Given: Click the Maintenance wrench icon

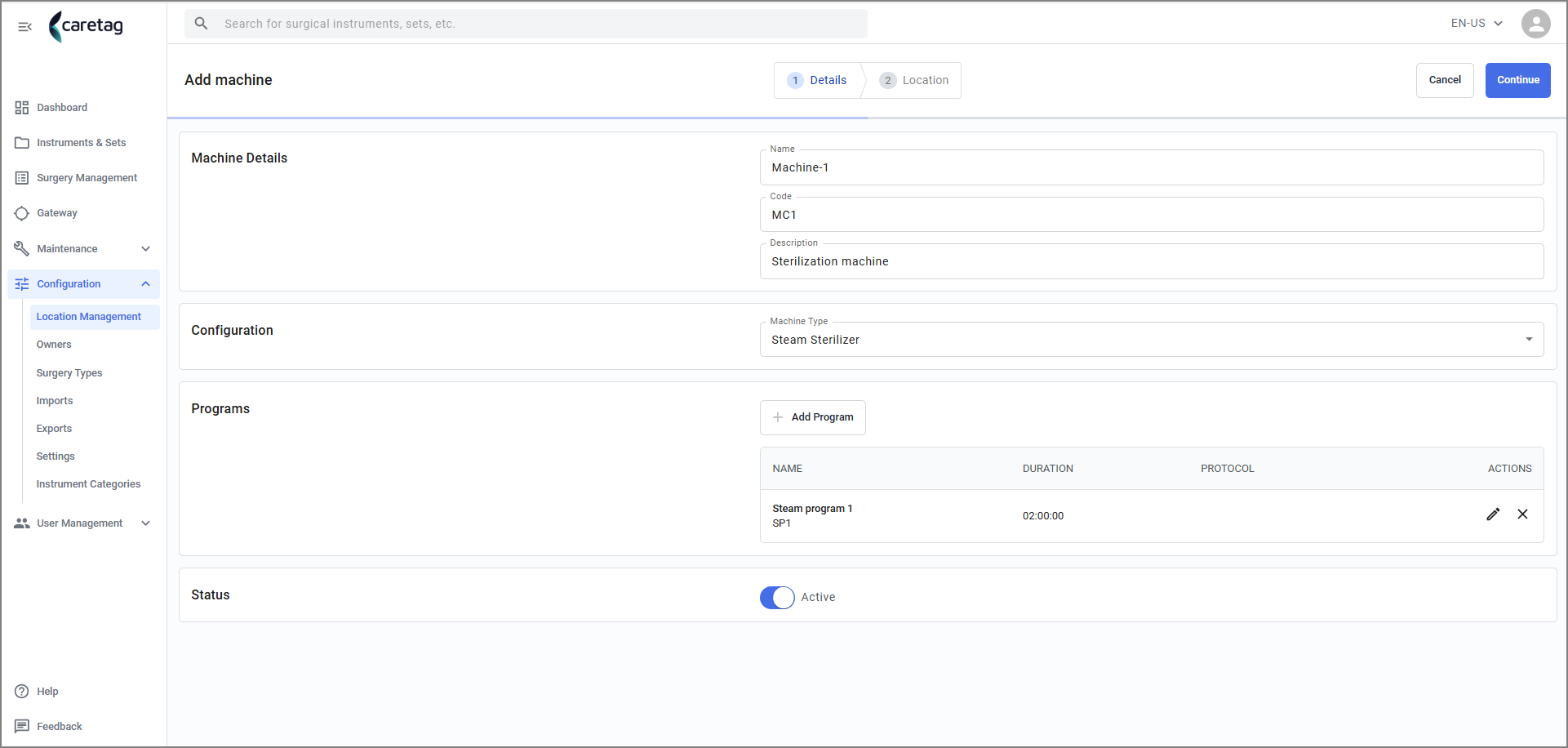Looking at the screenshot, I should (22, 248).
